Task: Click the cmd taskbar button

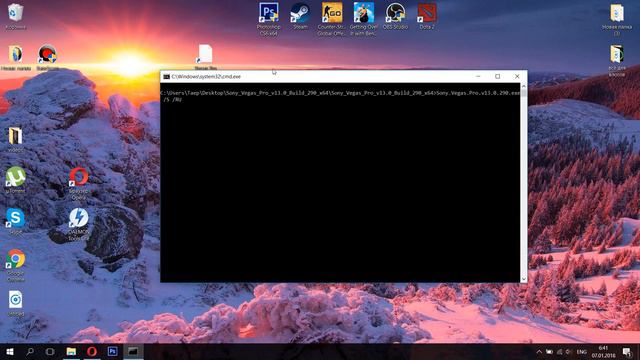Action: point(133,351)
